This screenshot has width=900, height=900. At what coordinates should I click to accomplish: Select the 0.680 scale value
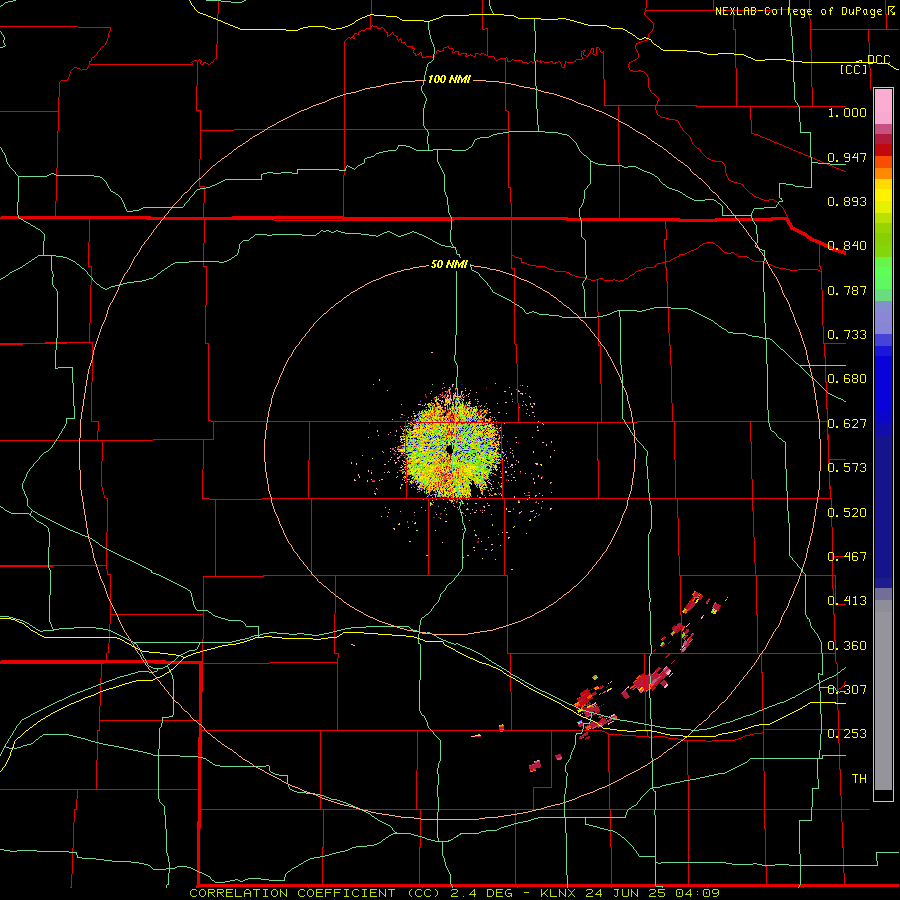tap(847, 379)
